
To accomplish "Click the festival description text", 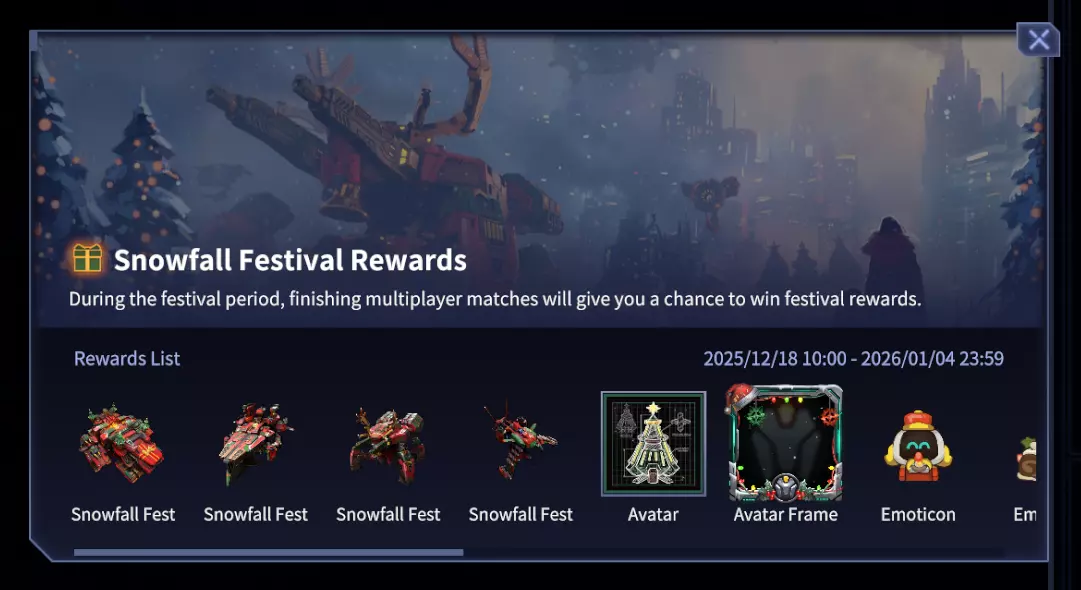I will tap(494, 299).
